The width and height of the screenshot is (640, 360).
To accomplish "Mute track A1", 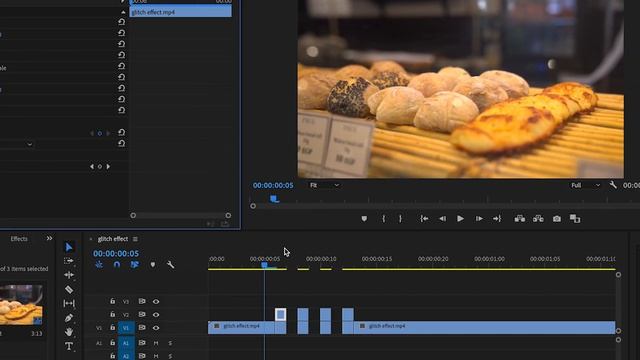I will point(156,343).
